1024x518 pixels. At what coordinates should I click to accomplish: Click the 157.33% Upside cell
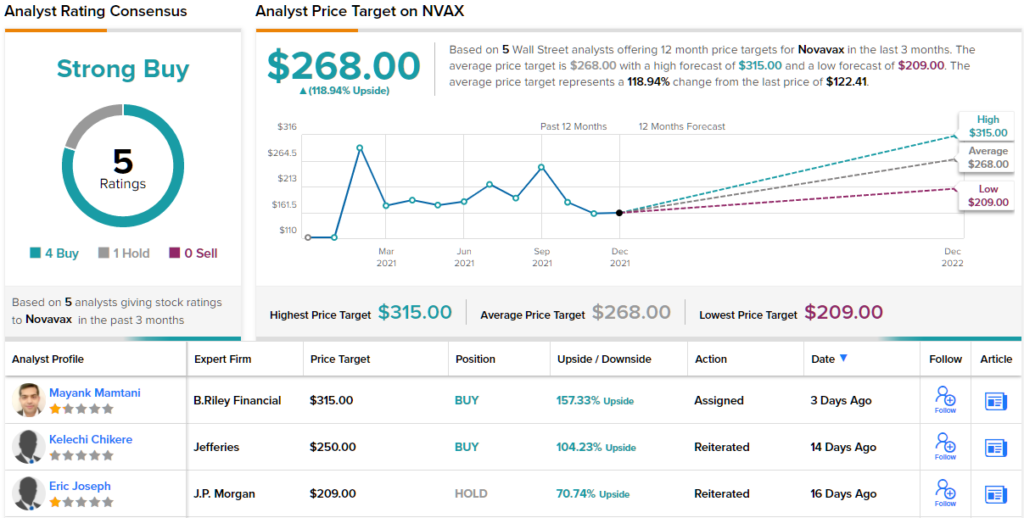click(x=595, y=400)
